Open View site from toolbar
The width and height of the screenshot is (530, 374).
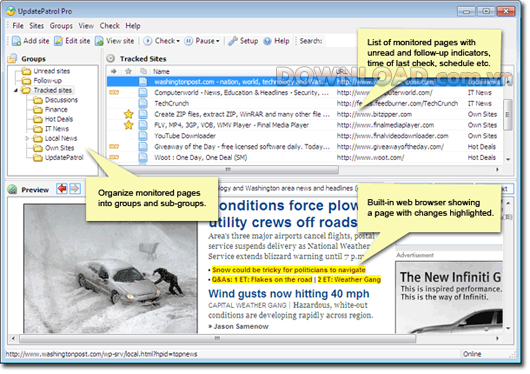tap(99, 41)
